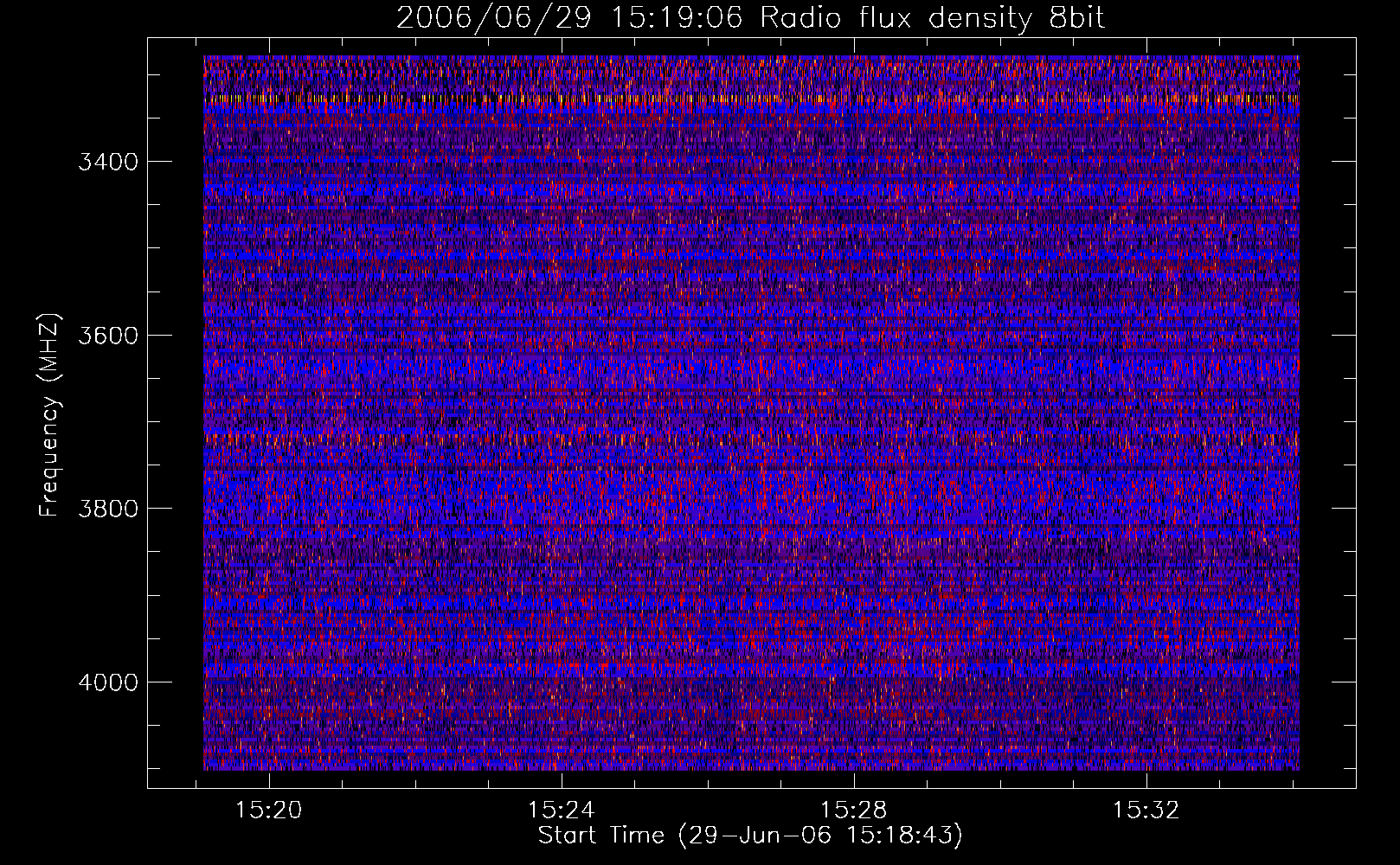Click the 15:20 time tick label

pos(269,811)
